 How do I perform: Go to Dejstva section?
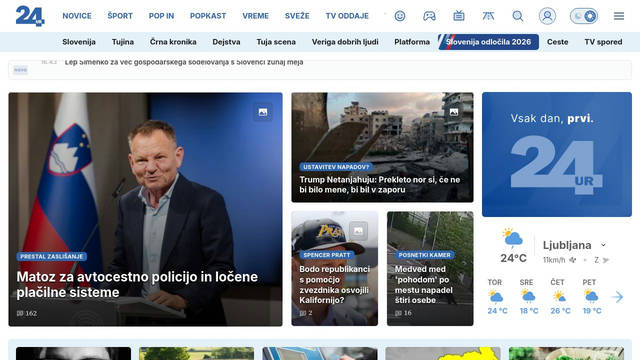[x=226, y=42]
